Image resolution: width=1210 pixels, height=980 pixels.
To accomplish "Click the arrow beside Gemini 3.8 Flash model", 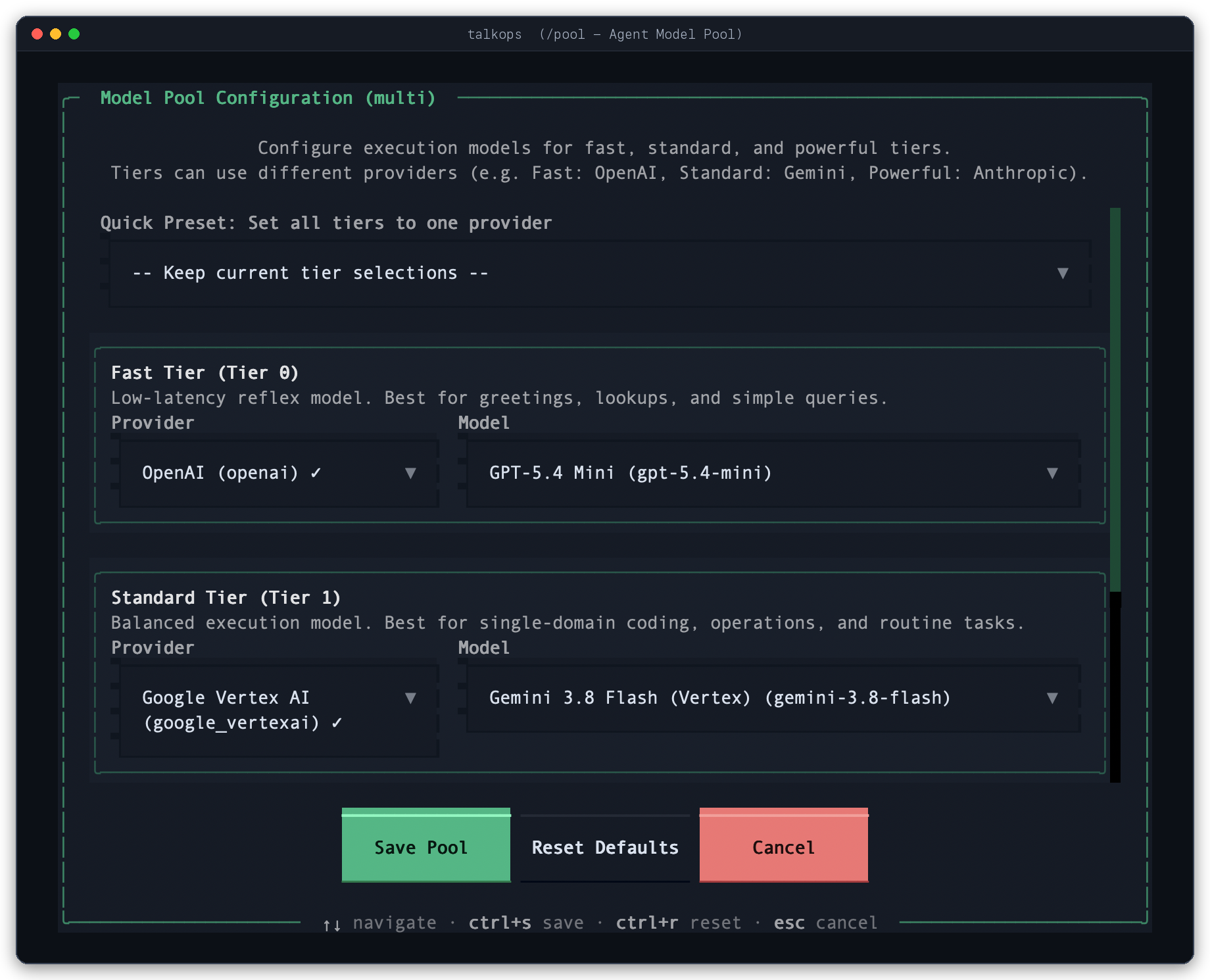I will click(1052, 698).
